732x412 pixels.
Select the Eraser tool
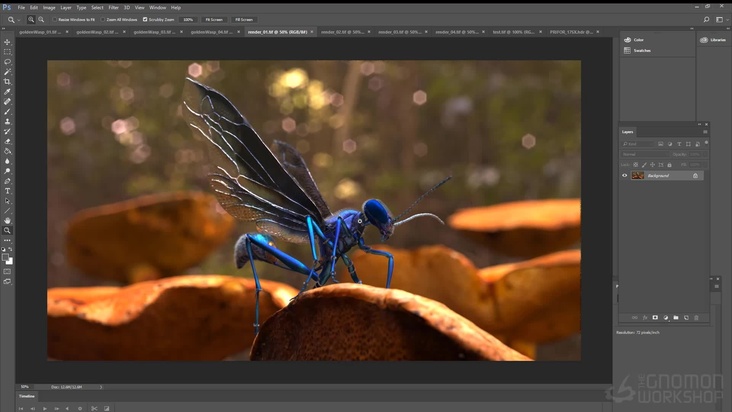click(7, 141)
